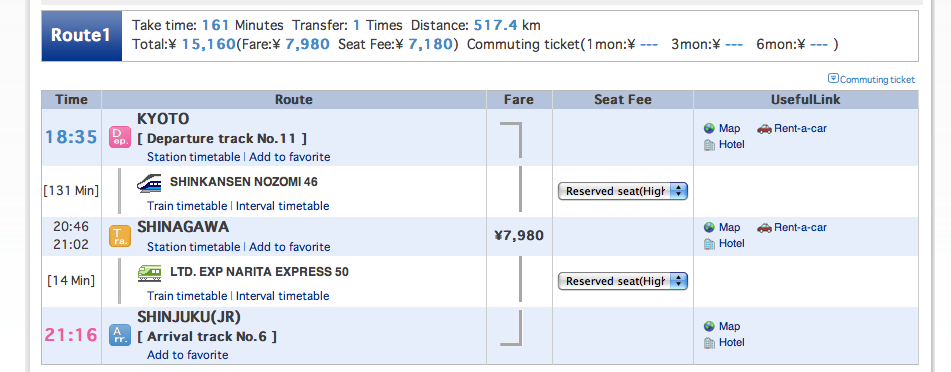This screenshot has height=372, width=951.
Task: Open Shinagawa Station timetable link
Action: click(193, 246)
